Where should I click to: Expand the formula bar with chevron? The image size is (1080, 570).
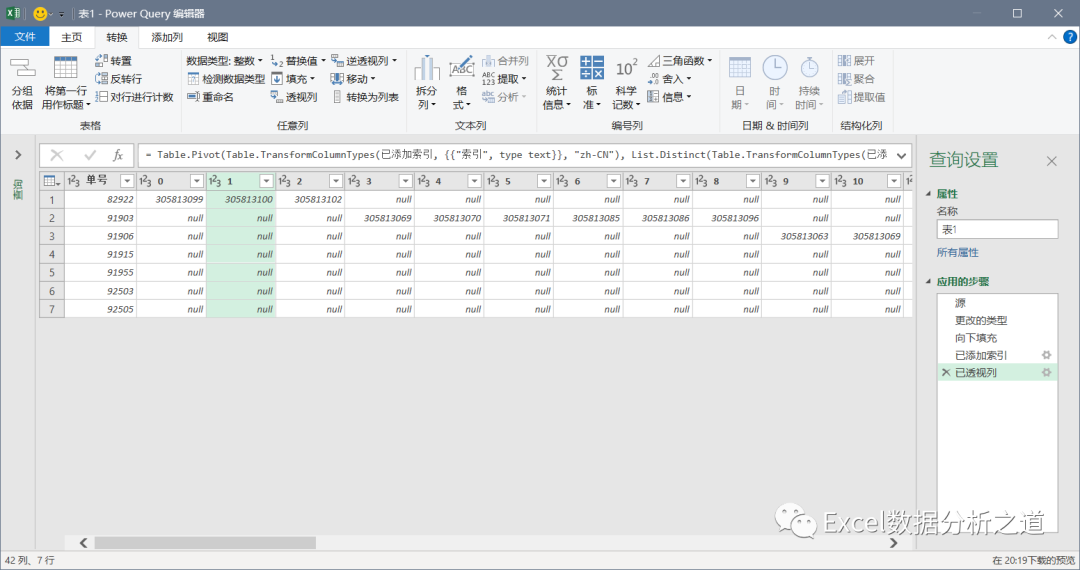click(x=901, y=156)
